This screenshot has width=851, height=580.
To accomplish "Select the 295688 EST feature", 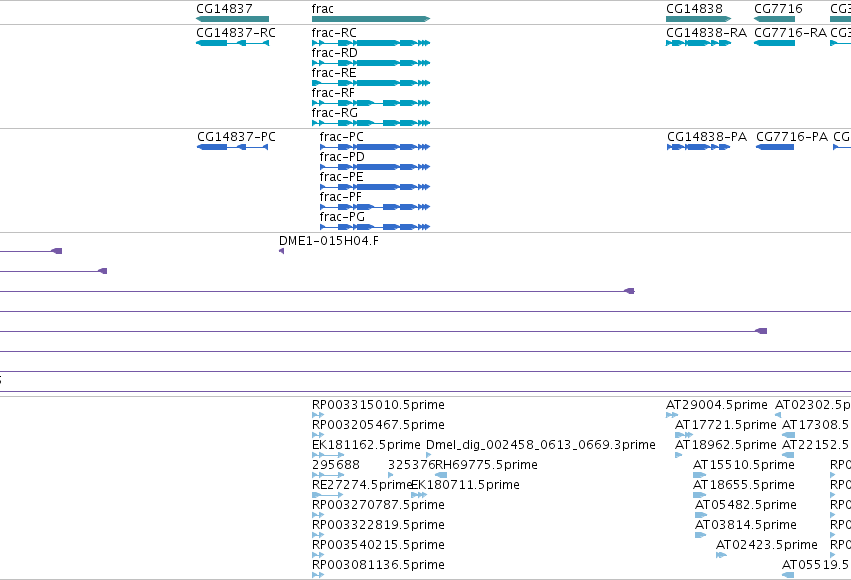I will point(328,475).
